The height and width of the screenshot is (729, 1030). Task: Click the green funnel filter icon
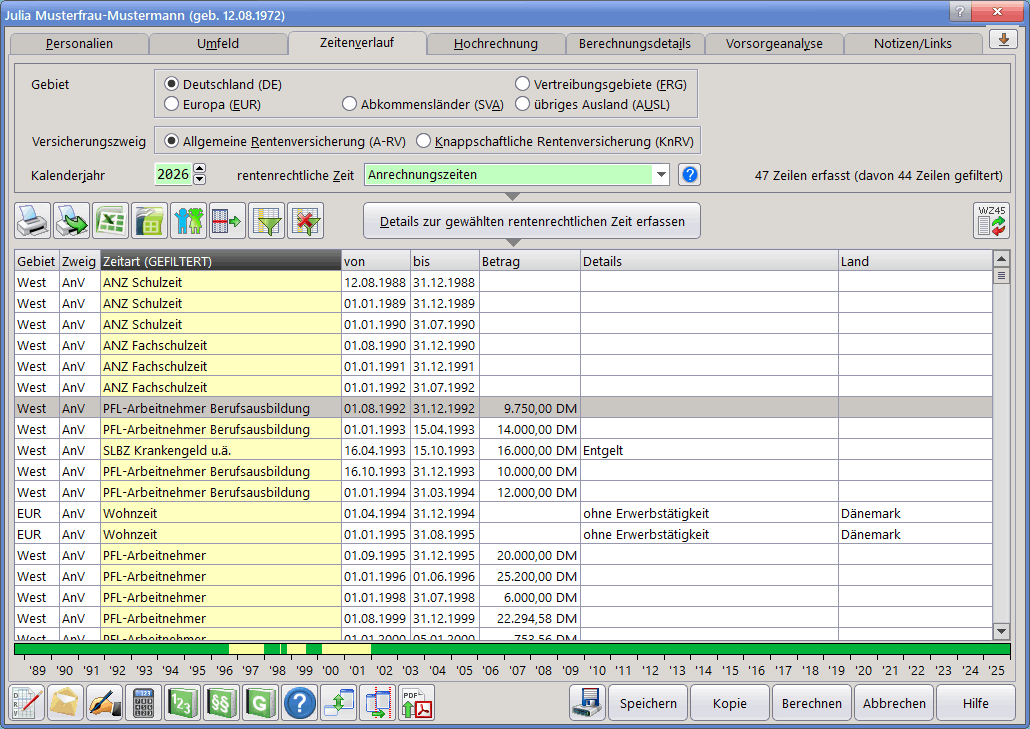click(266, 221)
